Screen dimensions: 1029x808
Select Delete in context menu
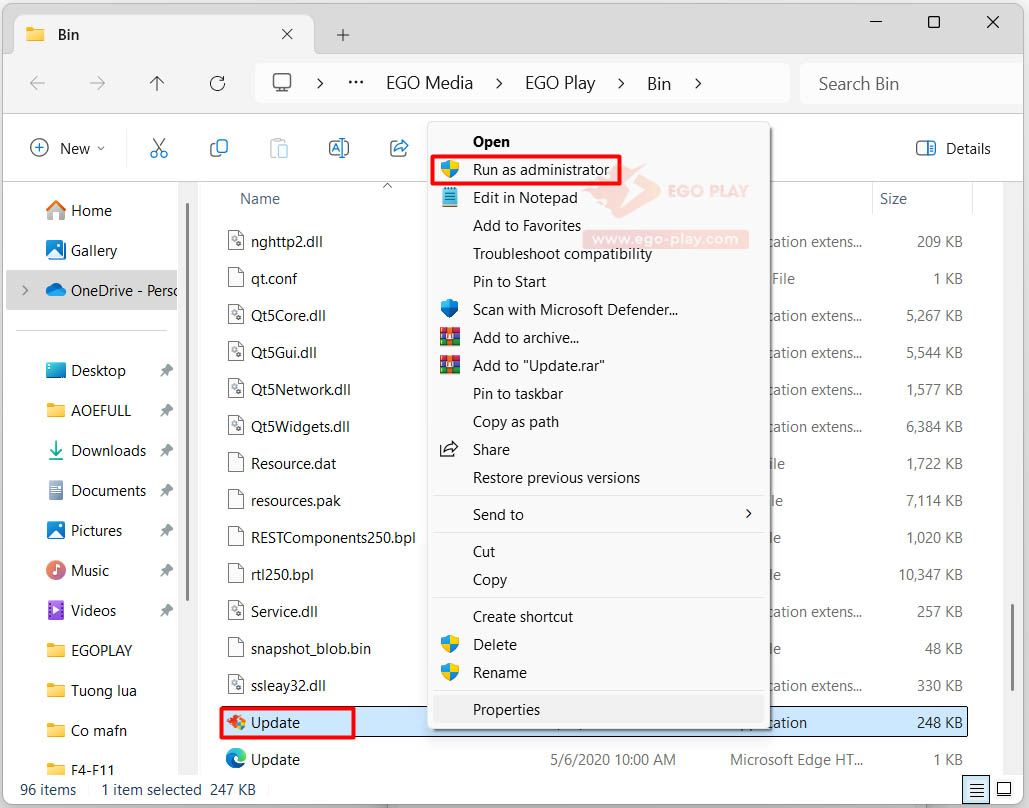598,645
